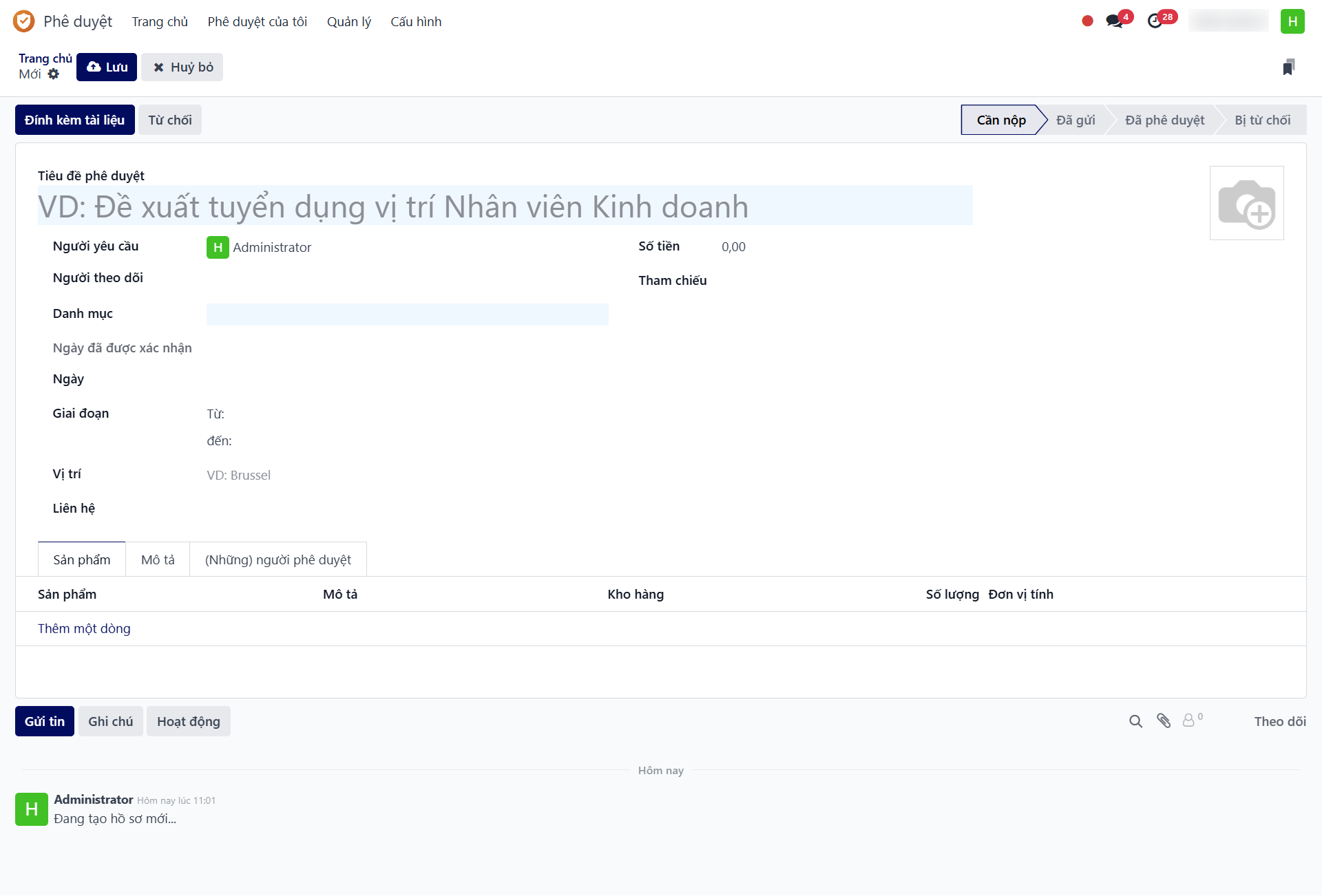Screen dimensions: 1322x896
Task: Open the Cấu hình menu
Action: (x=416, y=21)
